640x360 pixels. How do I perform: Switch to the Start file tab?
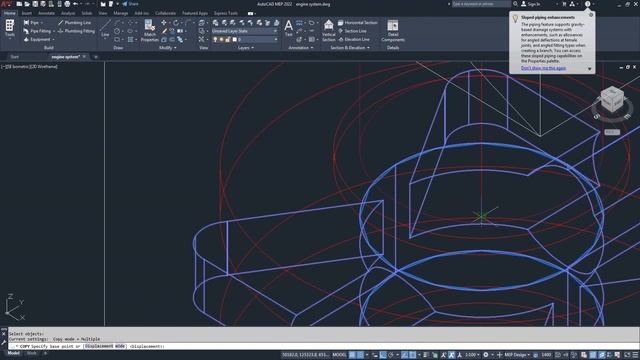[15, 57]
